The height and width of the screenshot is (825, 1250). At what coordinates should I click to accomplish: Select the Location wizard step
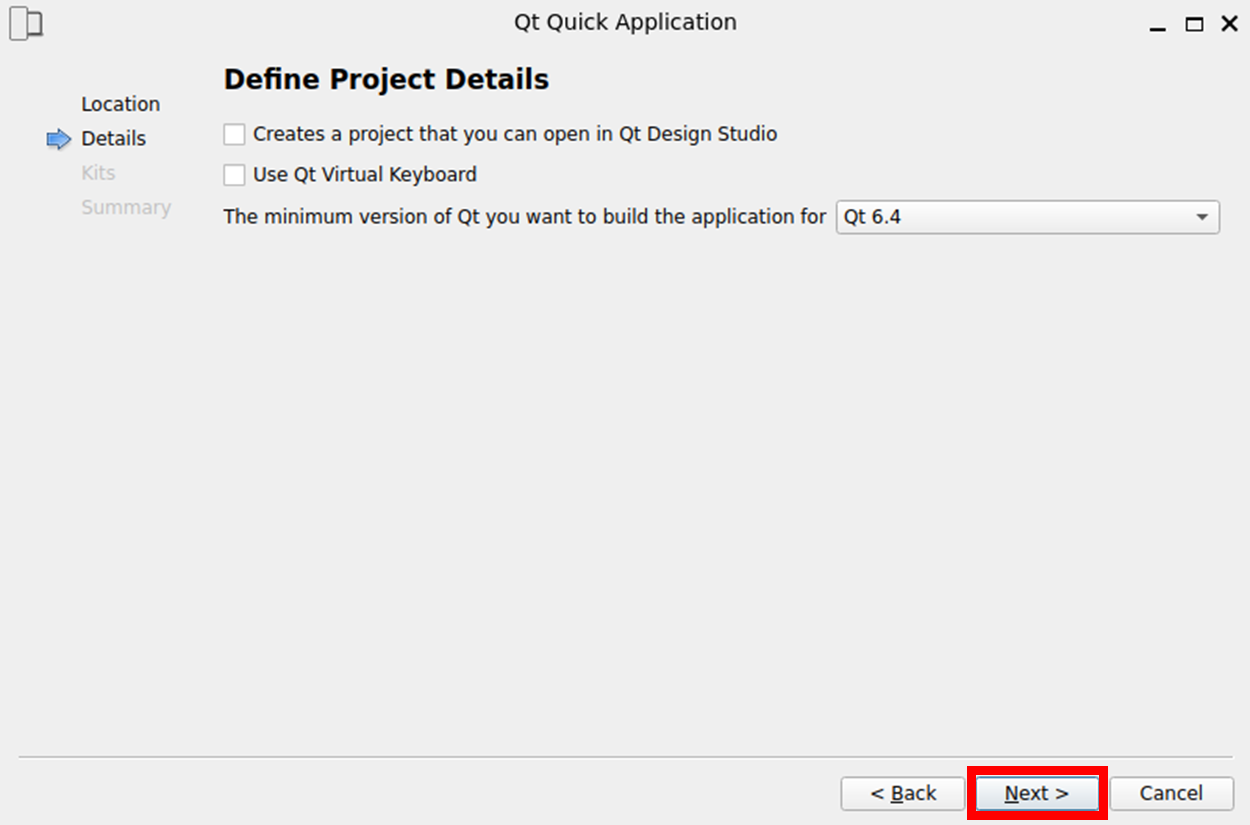[120, 104]
